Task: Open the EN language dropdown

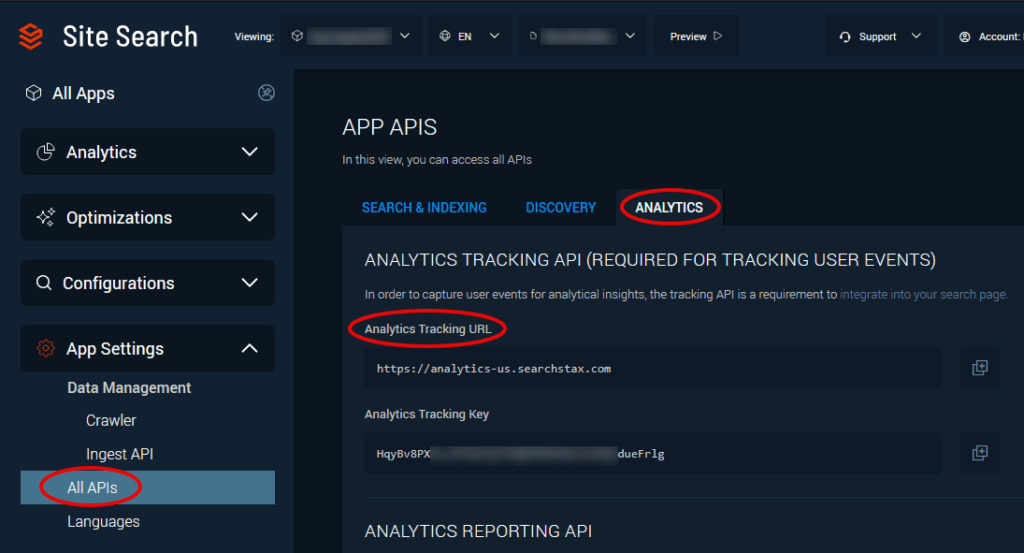Action: pyautogui.click(x=469, y=37)
